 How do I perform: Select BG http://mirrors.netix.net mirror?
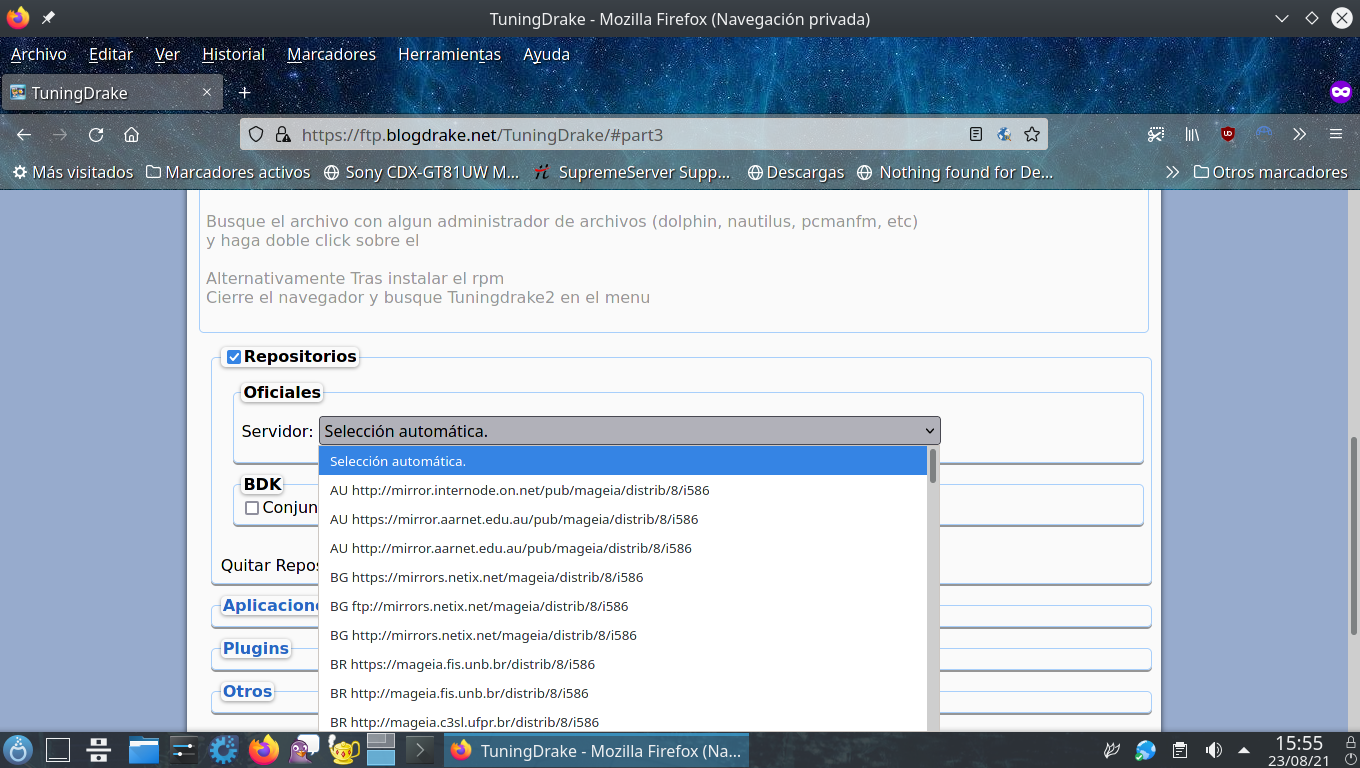coord(623,635)
